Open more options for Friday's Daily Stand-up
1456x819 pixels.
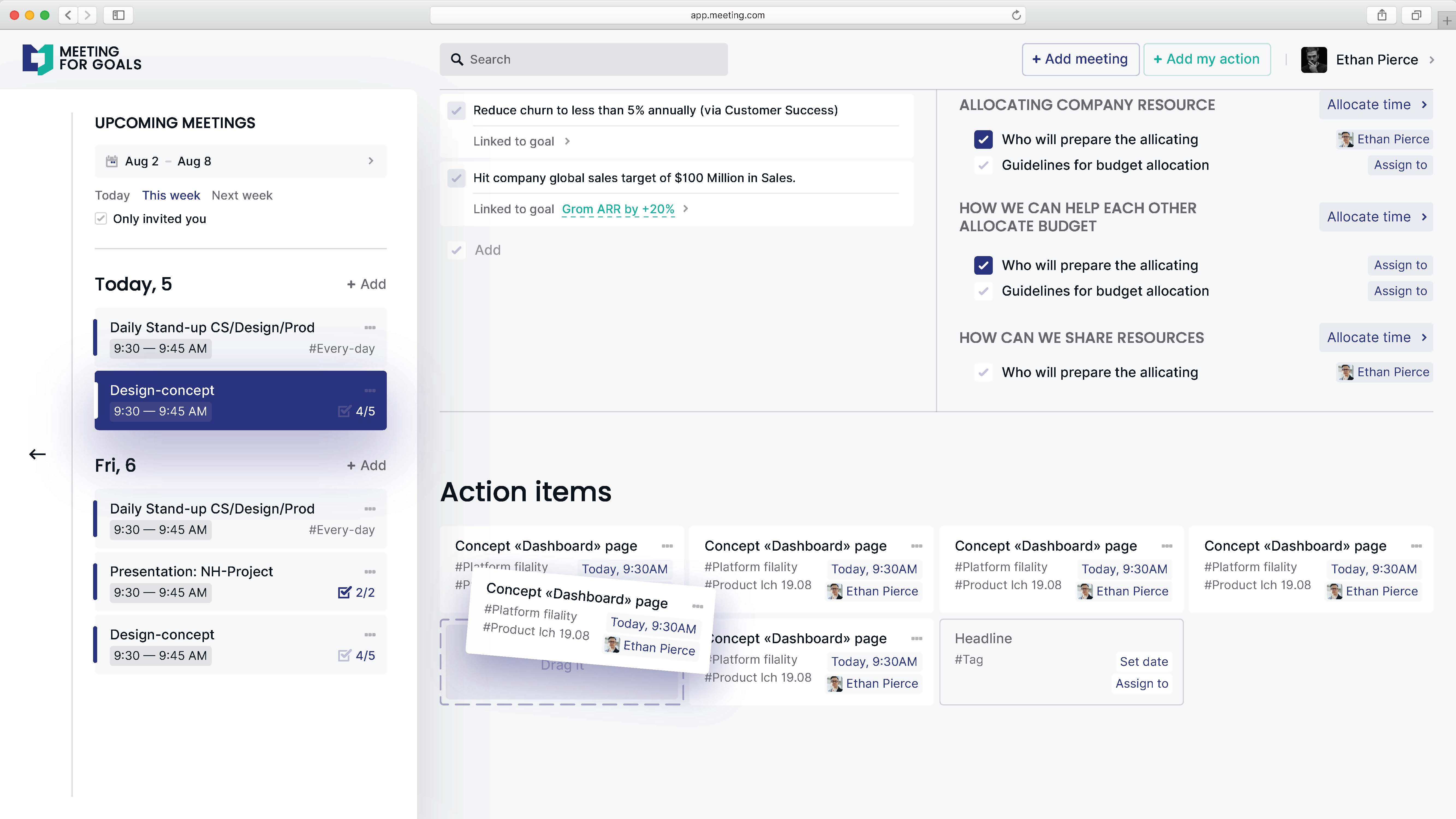[370, 509]
